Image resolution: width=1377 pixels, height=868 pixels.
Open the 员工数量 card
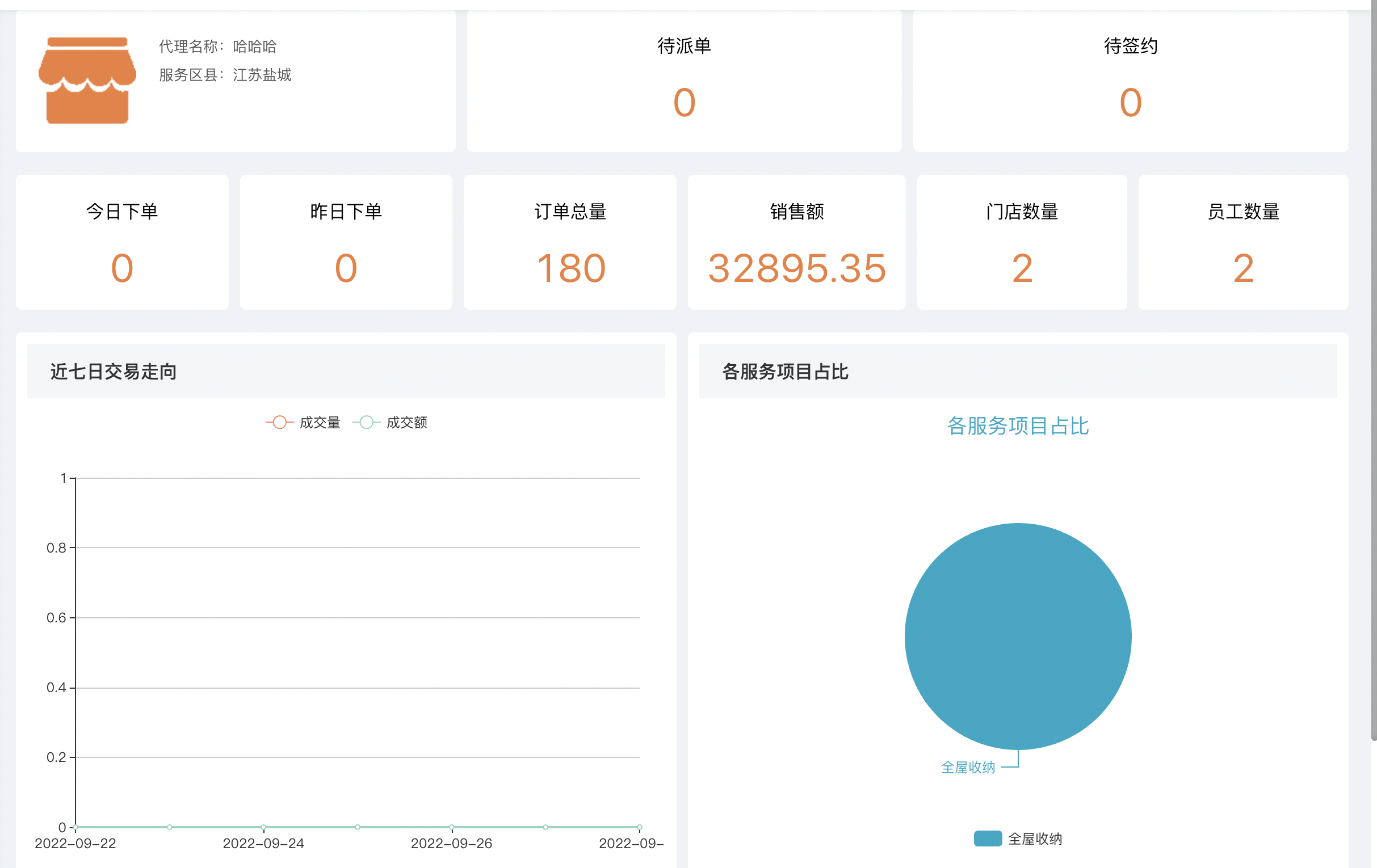pyautogui.click(x=1242, y=242)
